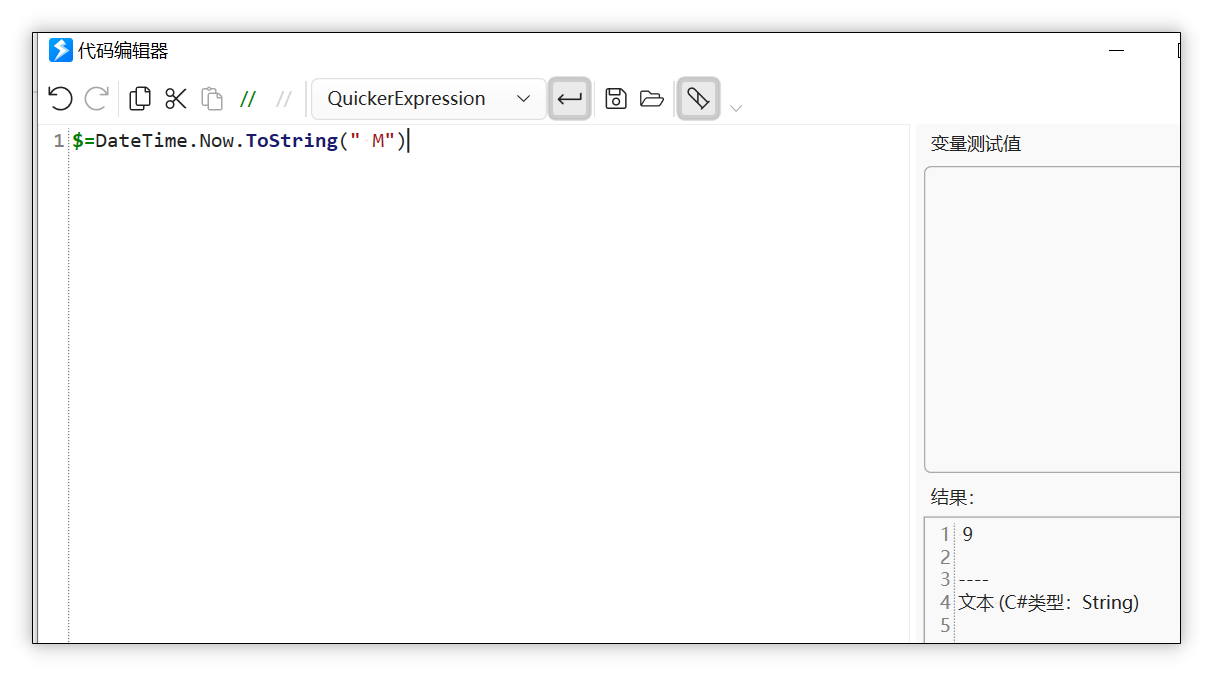
Task: Click the Quicker lightning logo in title bar
Action: pos(61,50)
